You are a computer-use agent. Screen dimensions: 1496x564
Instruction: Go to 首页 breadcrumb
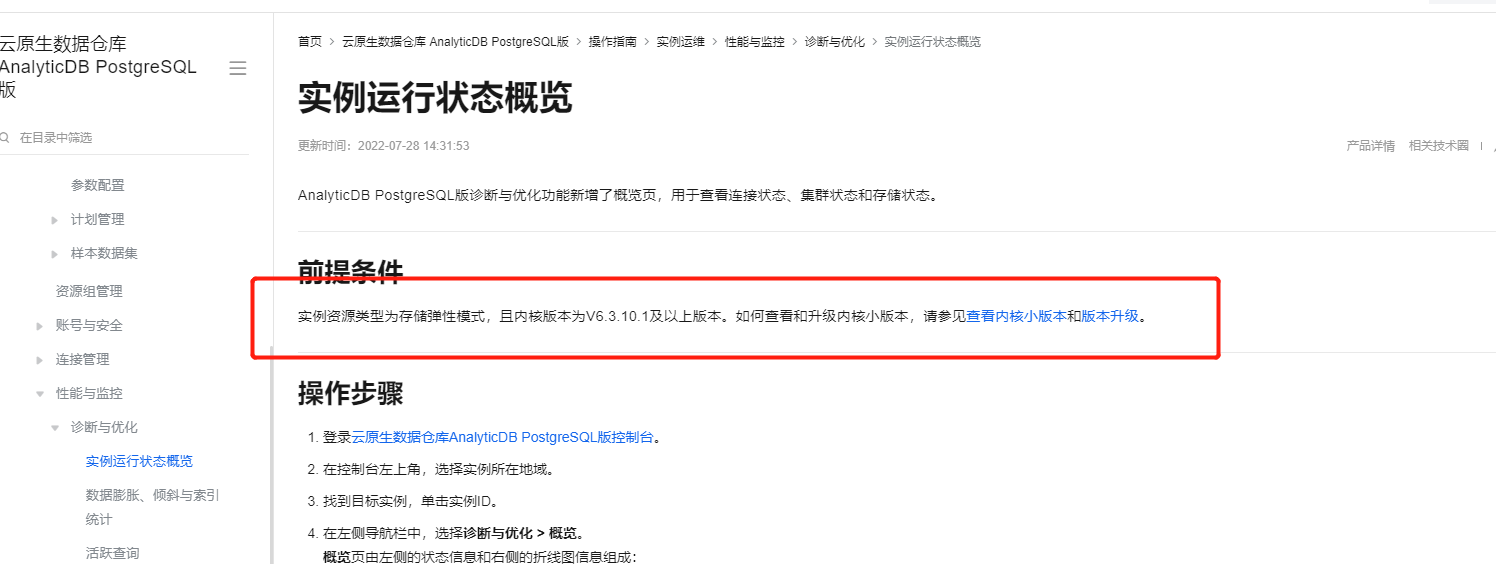coord(310,42)
